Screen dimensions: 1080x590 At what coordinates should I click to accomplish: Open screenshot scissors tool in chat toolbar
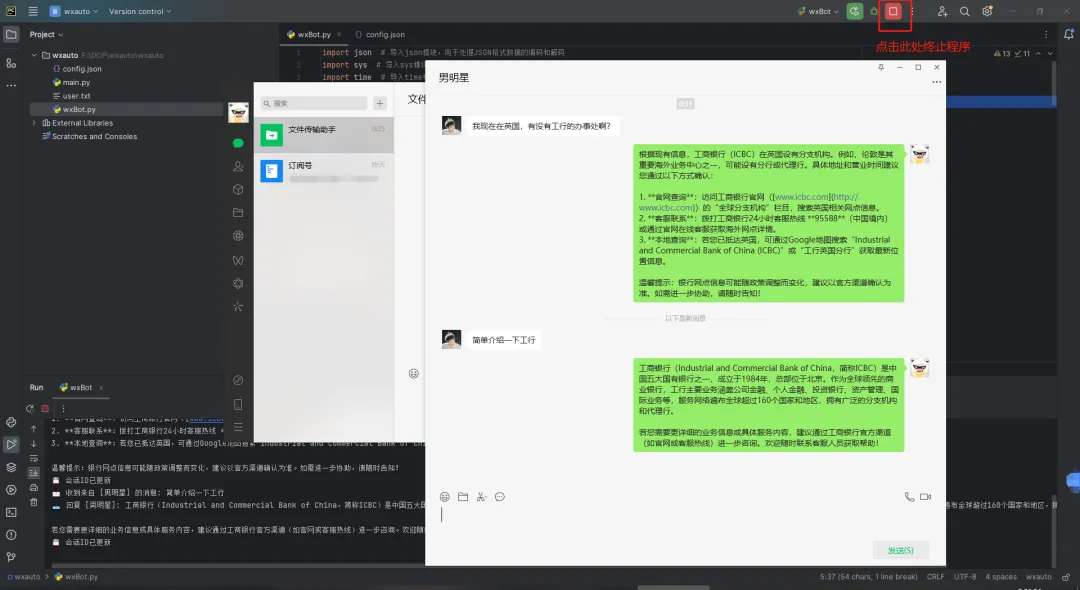pyautogui.click(x=481, y=497)
